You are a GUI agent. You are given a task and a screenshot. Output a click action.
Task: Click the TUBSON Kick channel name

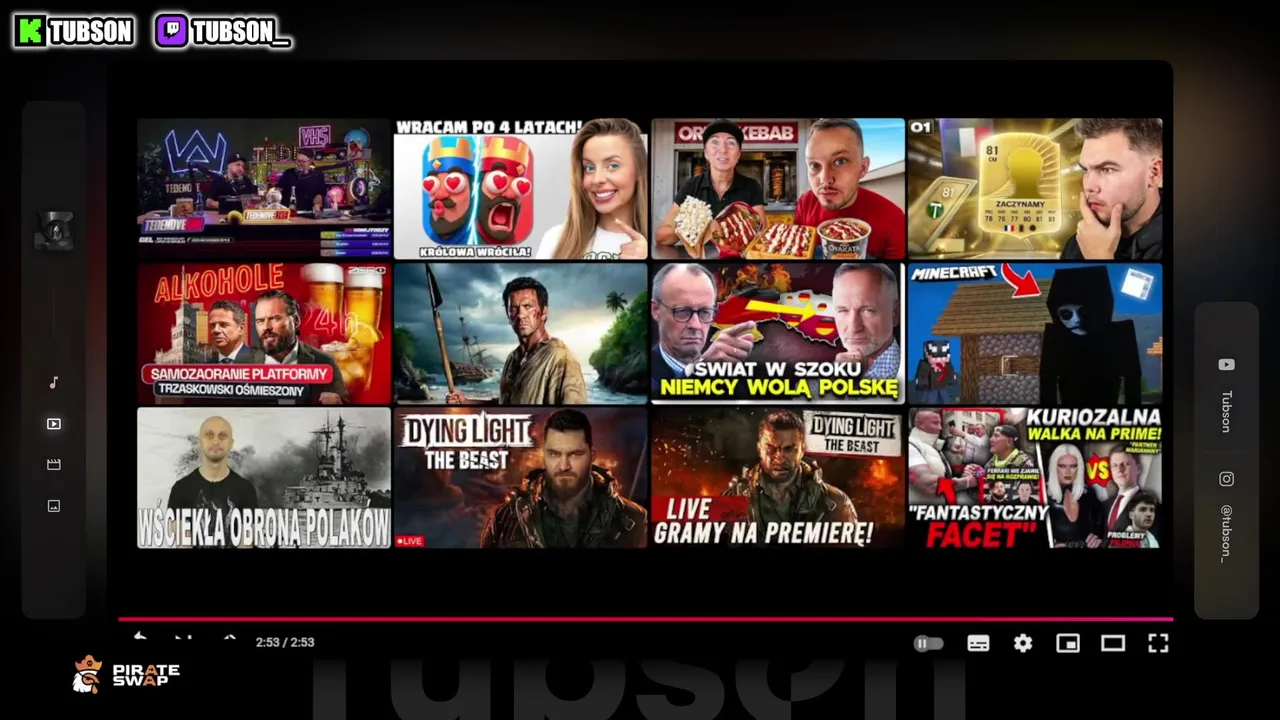91,32
